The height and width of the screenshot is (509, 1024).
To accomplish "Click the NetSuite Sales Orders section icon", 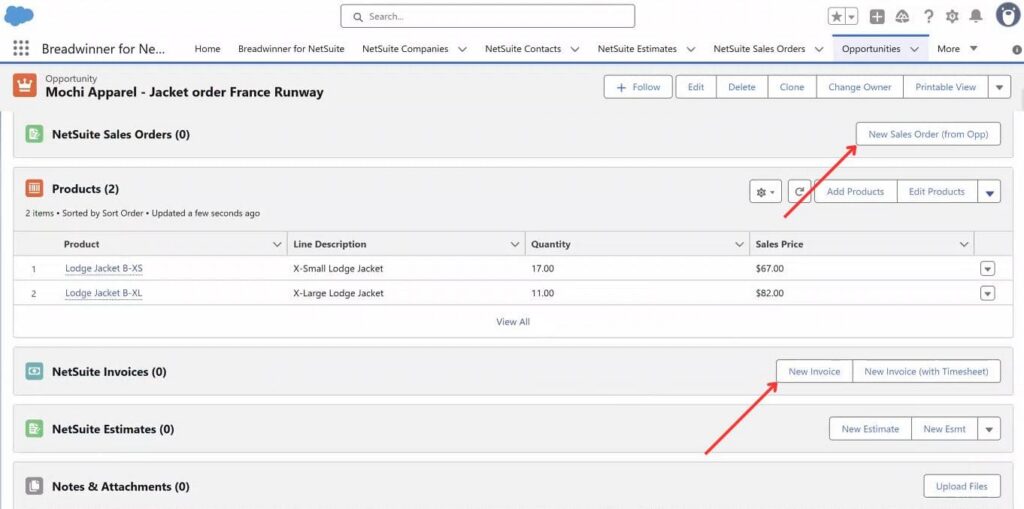I will tap(34, 134).
